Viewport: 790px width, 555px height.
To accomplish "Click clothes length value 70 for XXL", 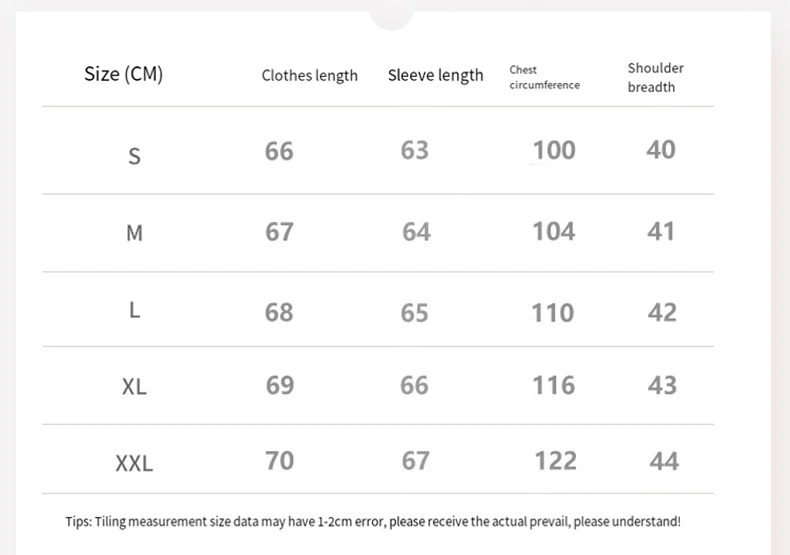I will (x=279, y=461).
